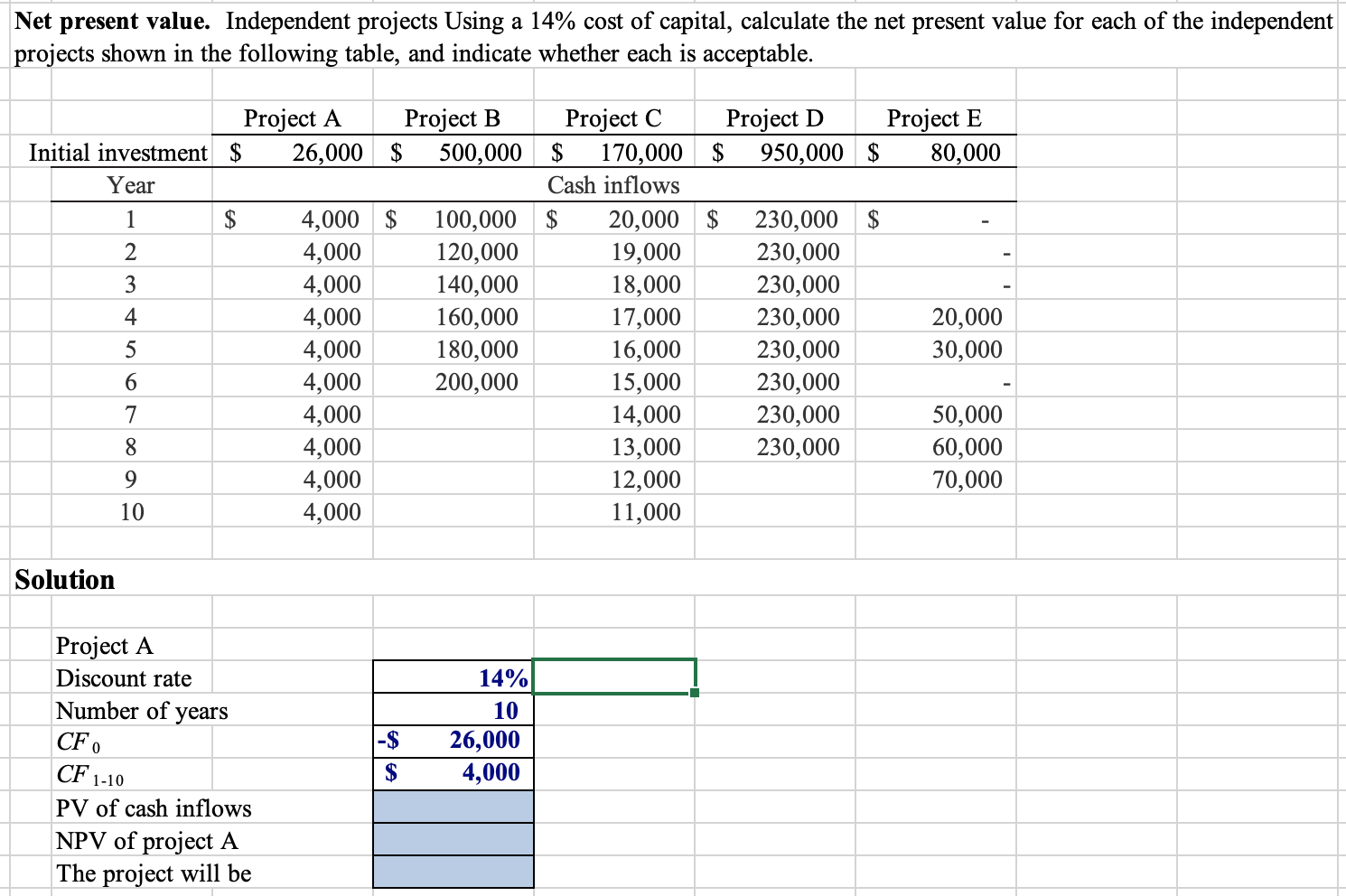Click the shaded cell next to The project will be
The image size is (1346, 896).
pyautogui.click(x=452, y=873)
